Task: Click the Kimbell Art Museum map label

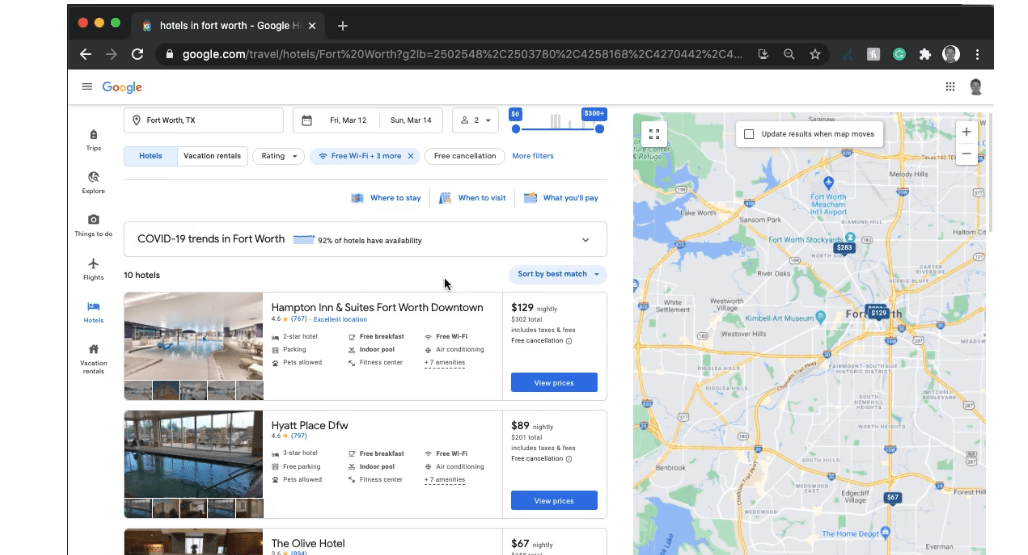Action: (779, 318)
